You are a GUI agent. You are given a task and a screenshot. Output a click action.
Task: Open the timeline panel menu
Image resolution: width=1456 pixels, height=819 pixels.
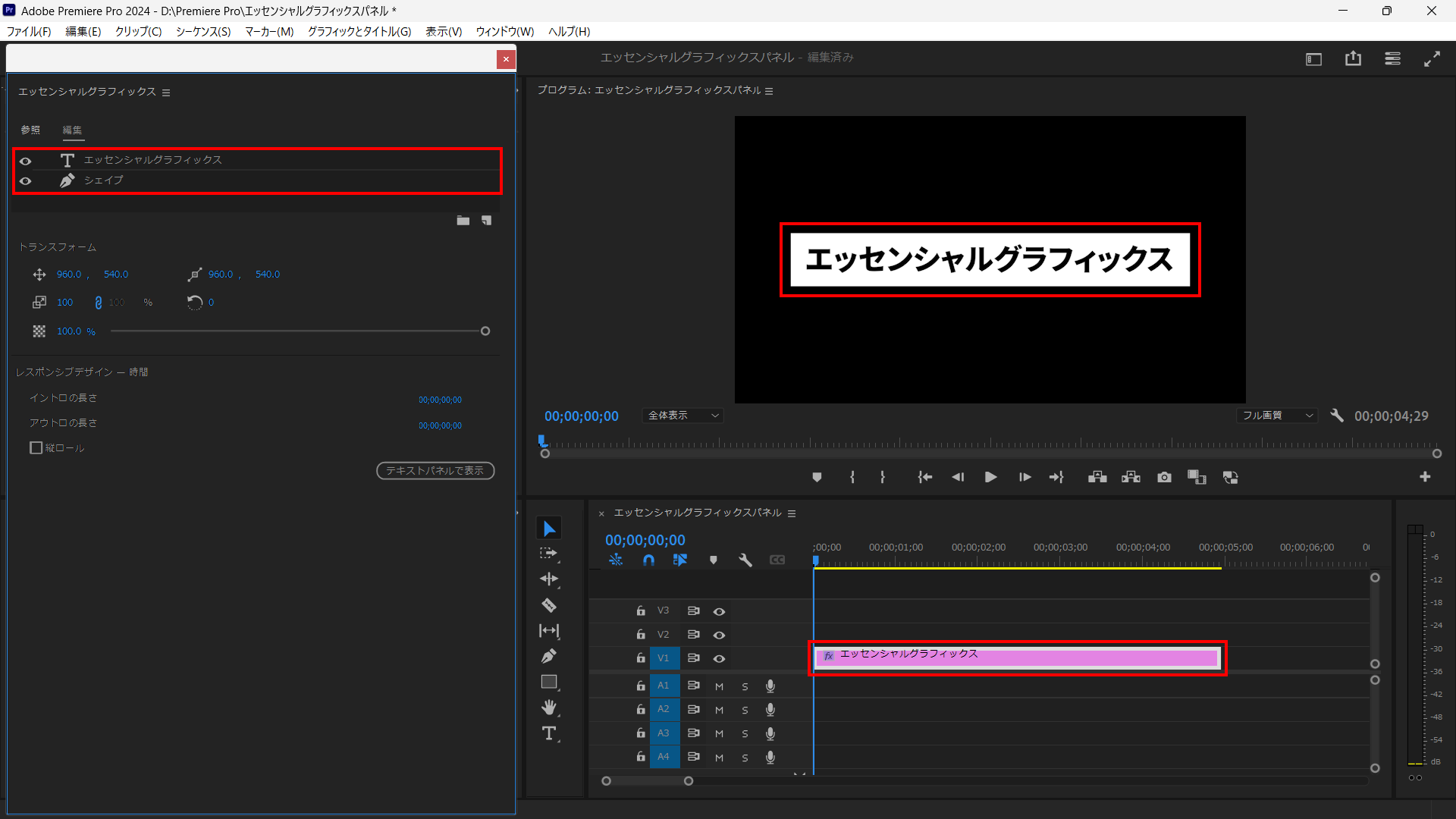pos(792,513)
